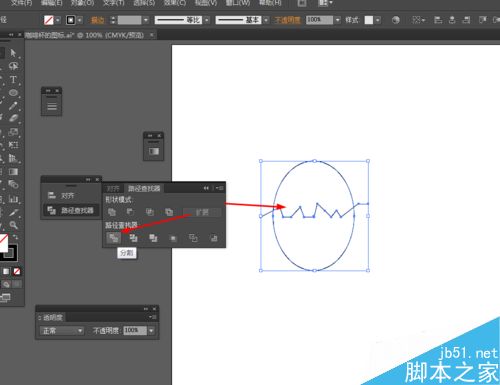Select the Type tool

click(13, 79)
